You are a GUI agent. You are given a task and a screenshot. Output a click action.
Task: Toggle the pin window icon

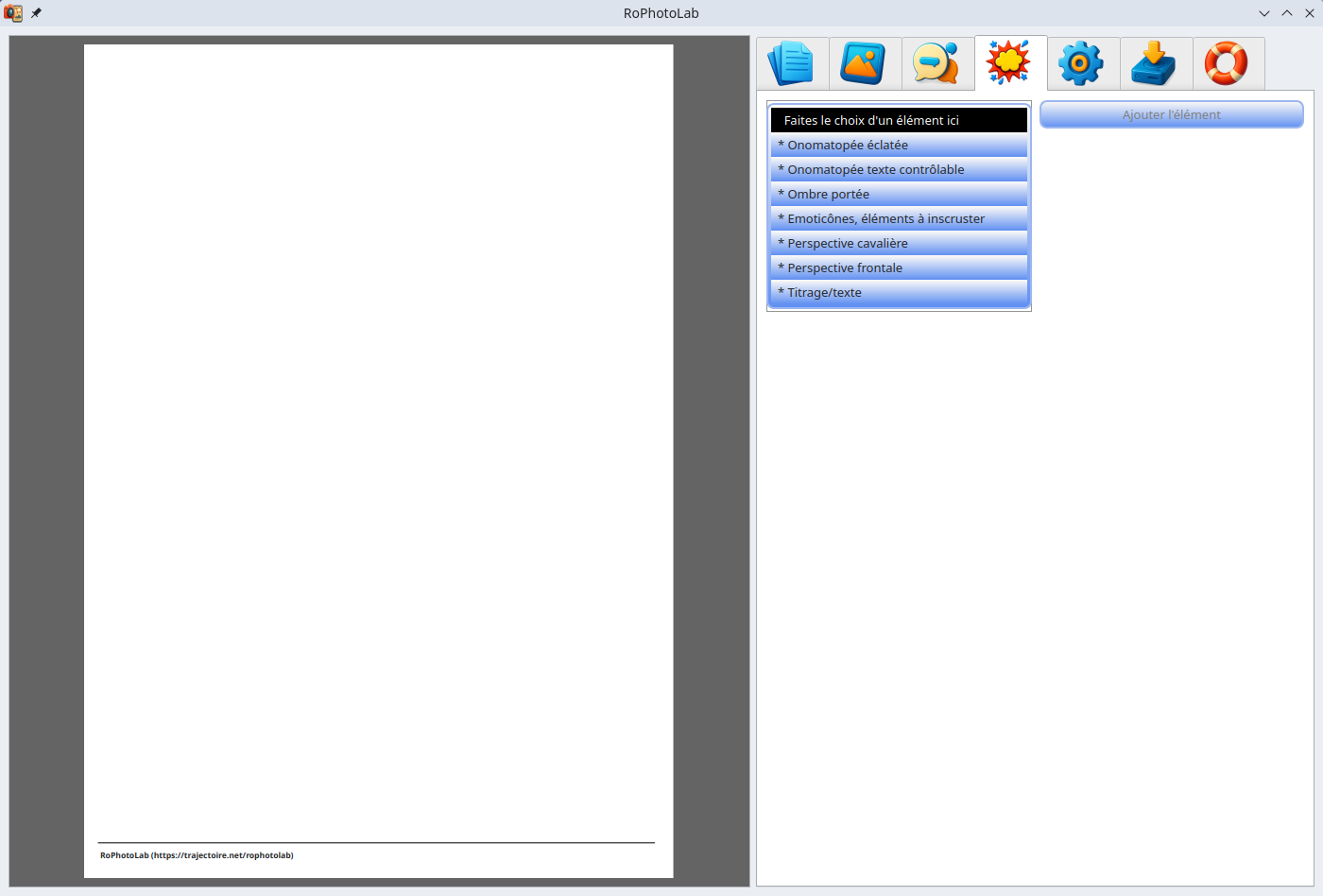coord(36,13)
